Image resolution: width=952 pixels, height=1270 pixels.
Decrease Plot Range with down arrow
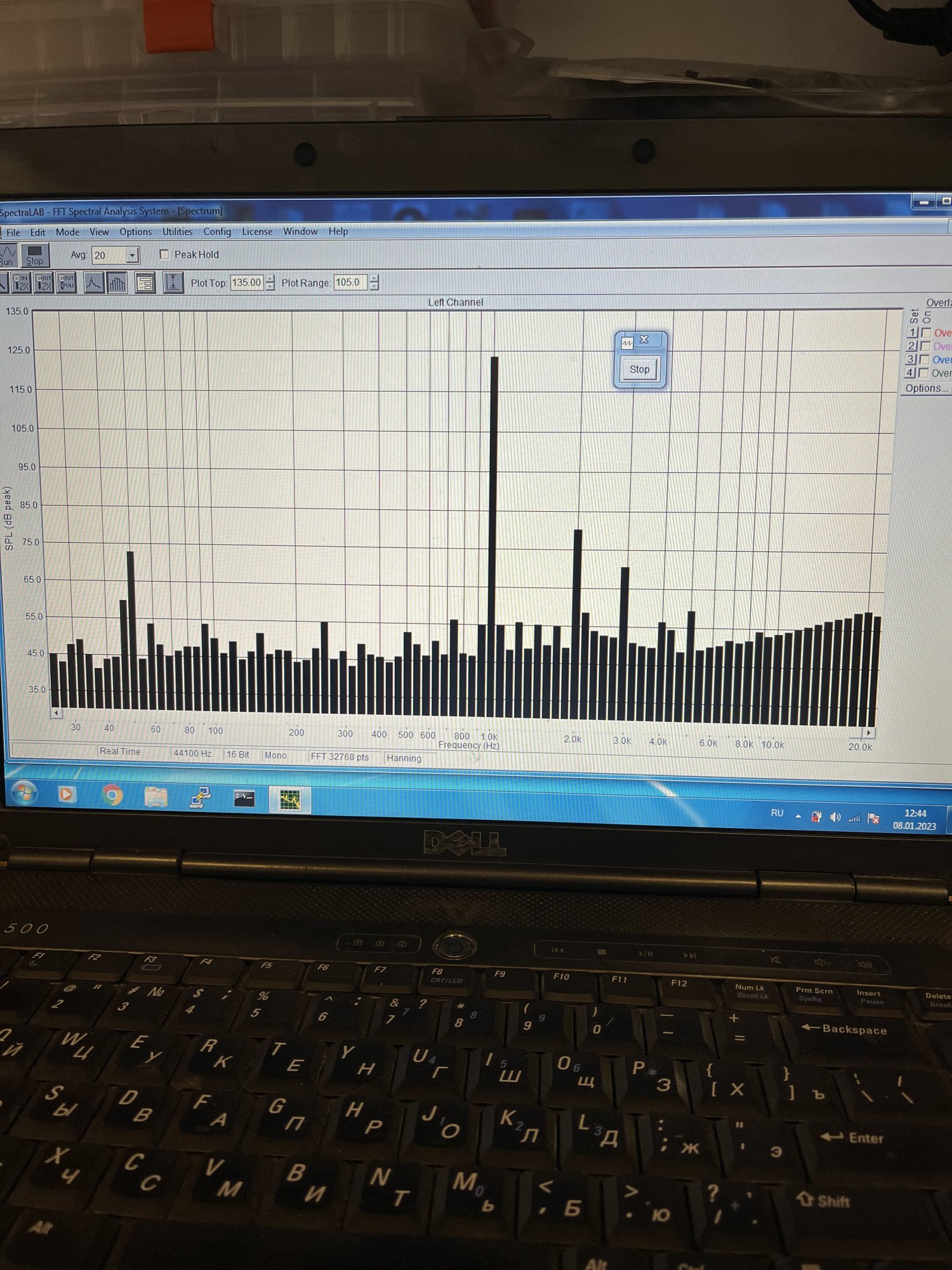pos(374,286)
